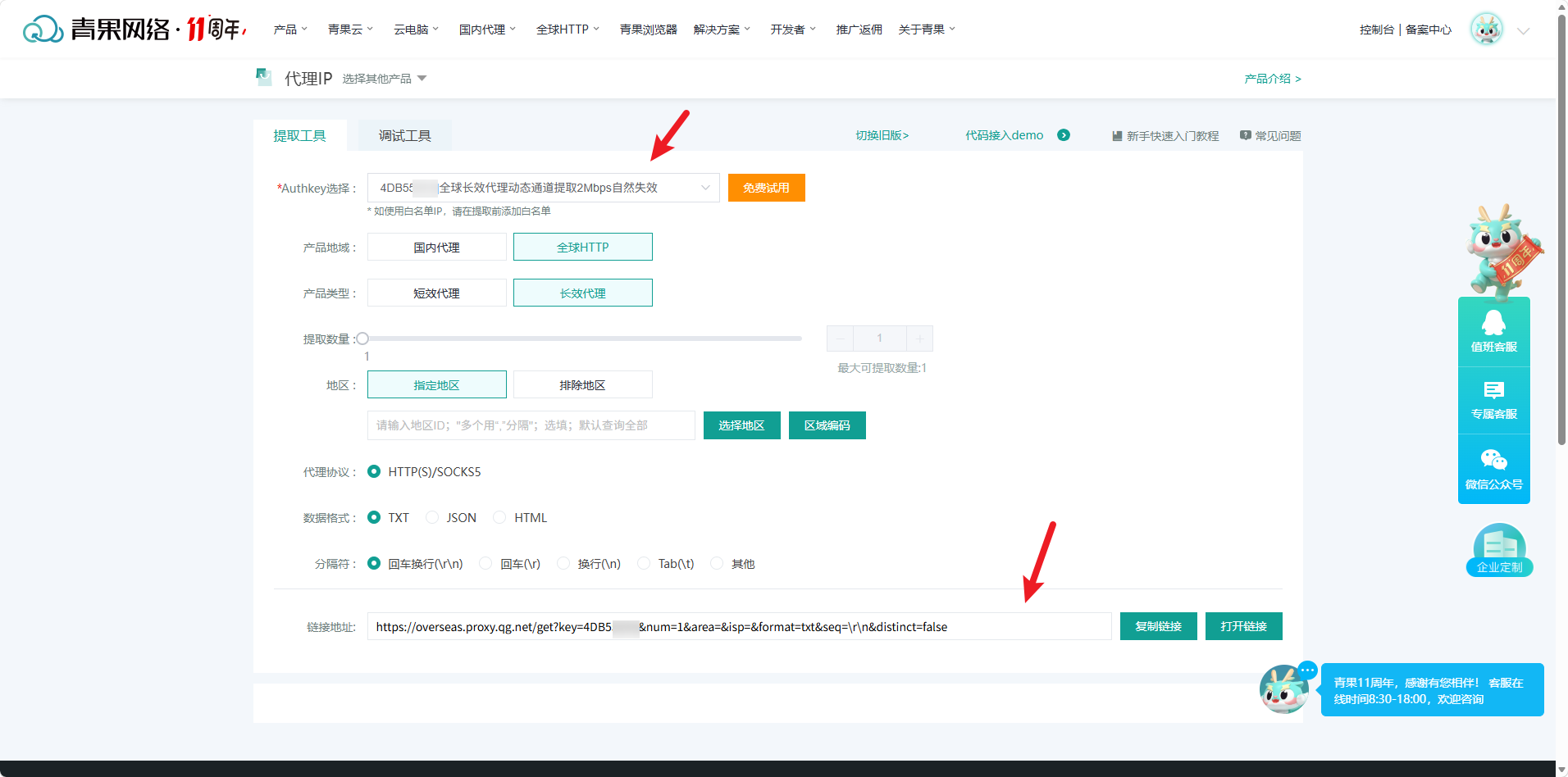Open 青果浏览器 nav item
This screenshot has height=777, width=1568.
648,30
